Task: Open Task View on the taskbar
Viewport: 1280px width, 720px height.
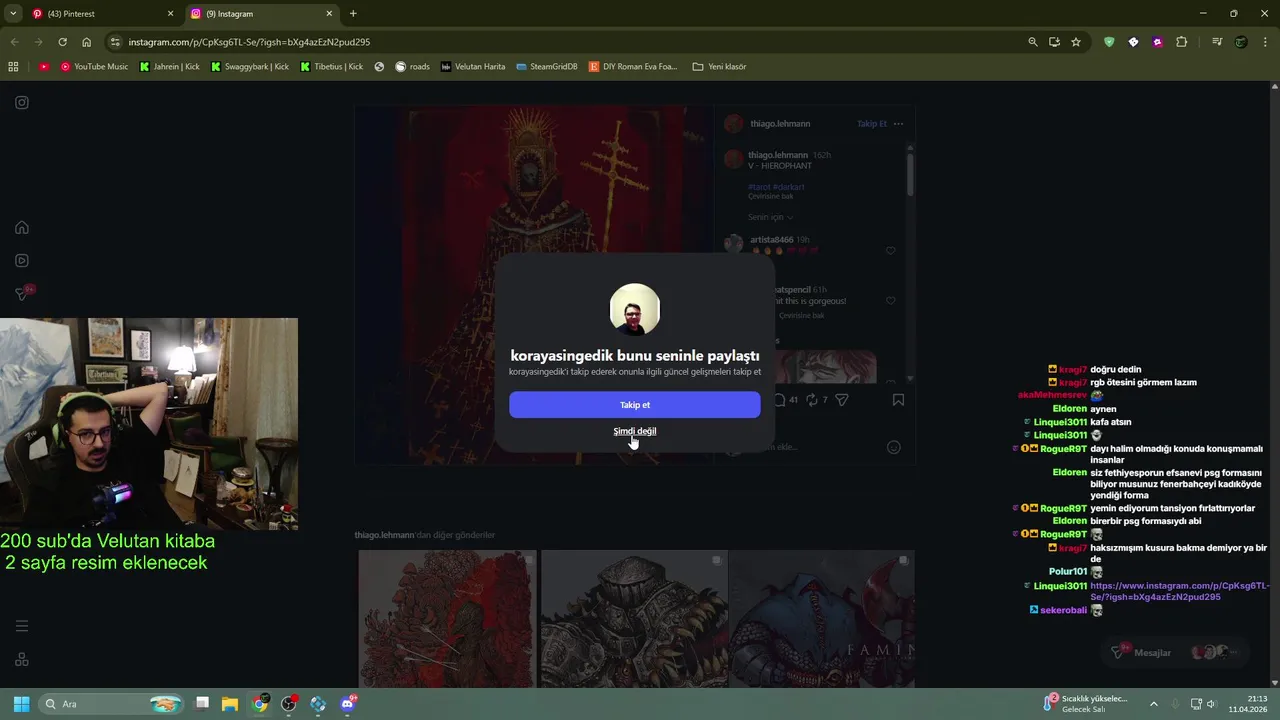Action: 202,704
